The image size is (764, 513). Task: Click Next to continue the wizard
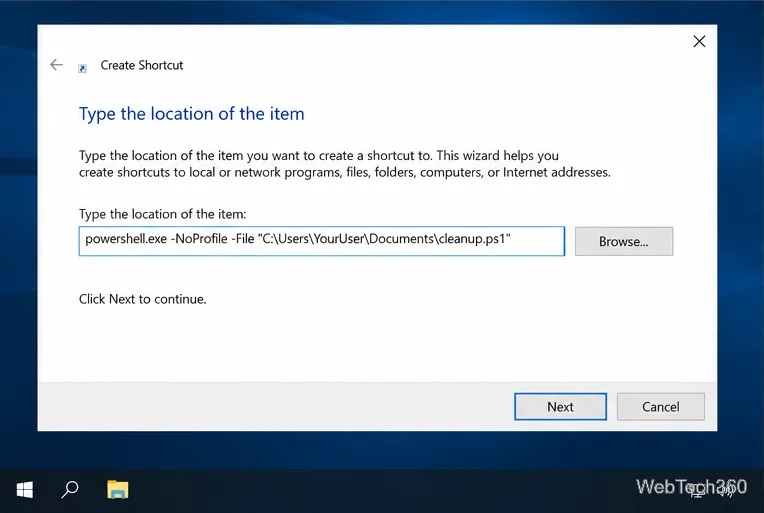tap(560, 406)
